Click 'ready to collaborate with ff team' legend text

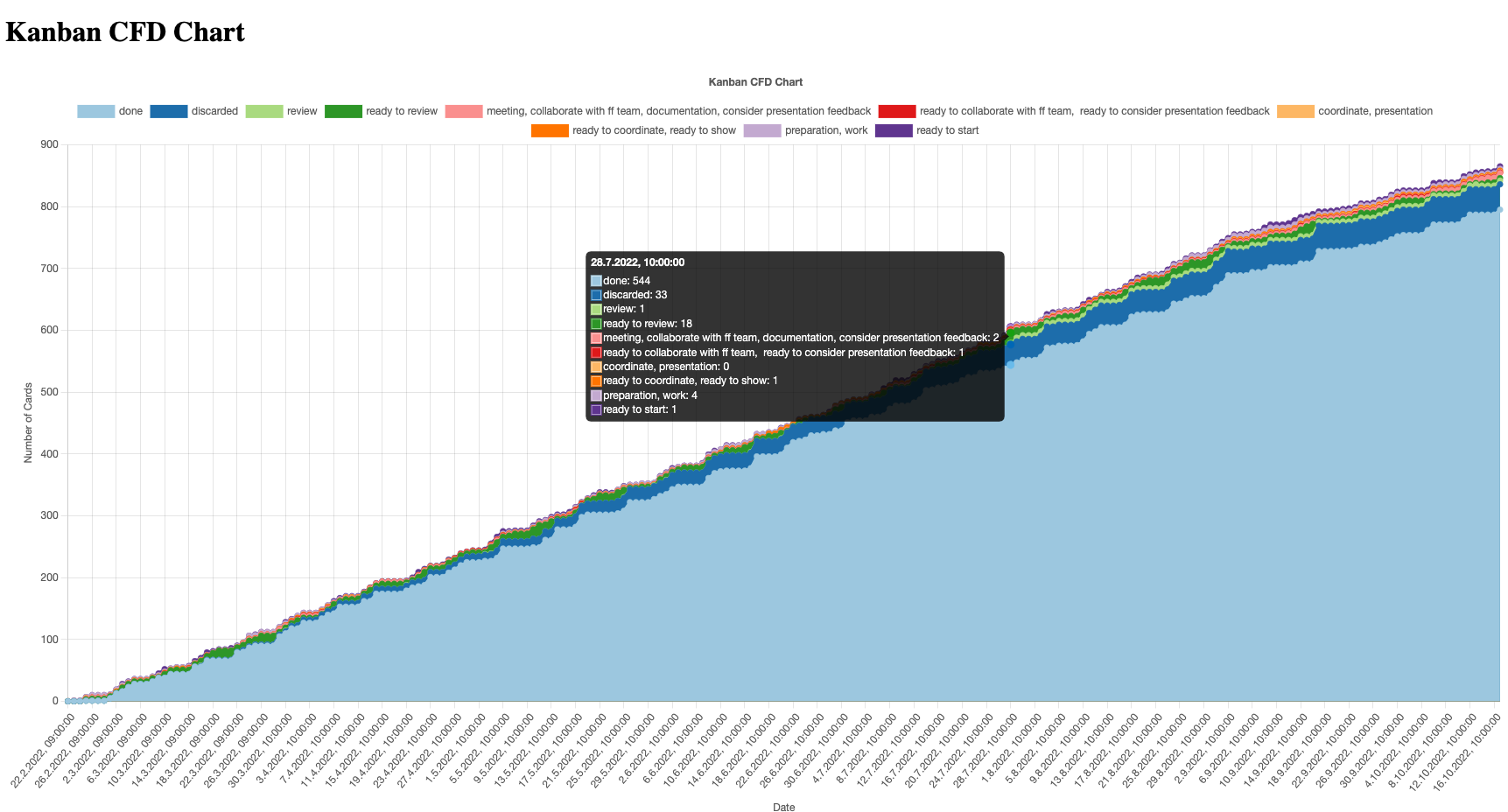1094,111
